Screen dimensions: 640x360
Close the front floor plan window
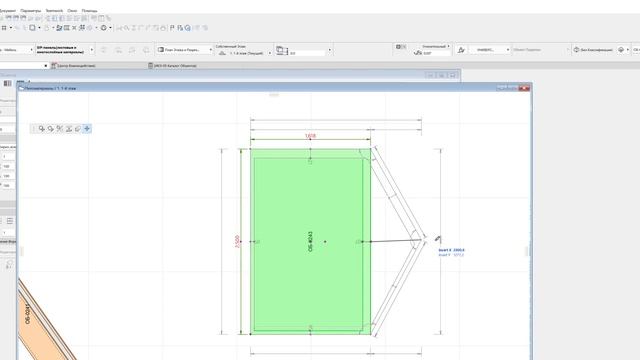[524, 88]
